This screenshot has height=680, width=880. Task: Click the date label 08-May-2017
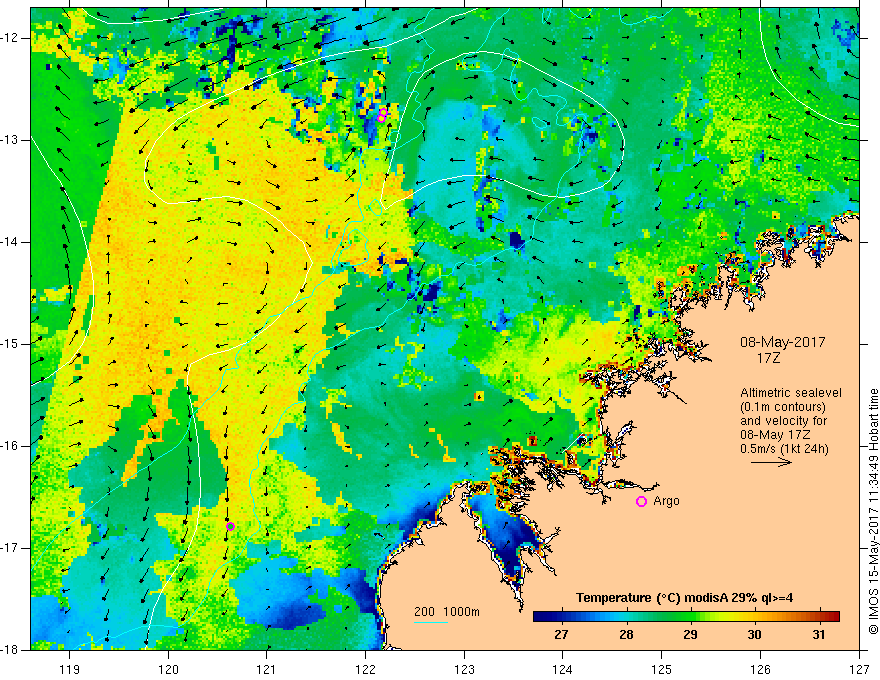point(782,342)
